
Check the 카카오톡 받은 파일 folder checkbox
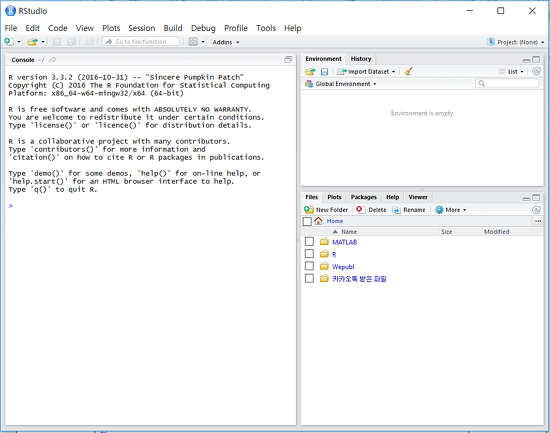(309, 278)
